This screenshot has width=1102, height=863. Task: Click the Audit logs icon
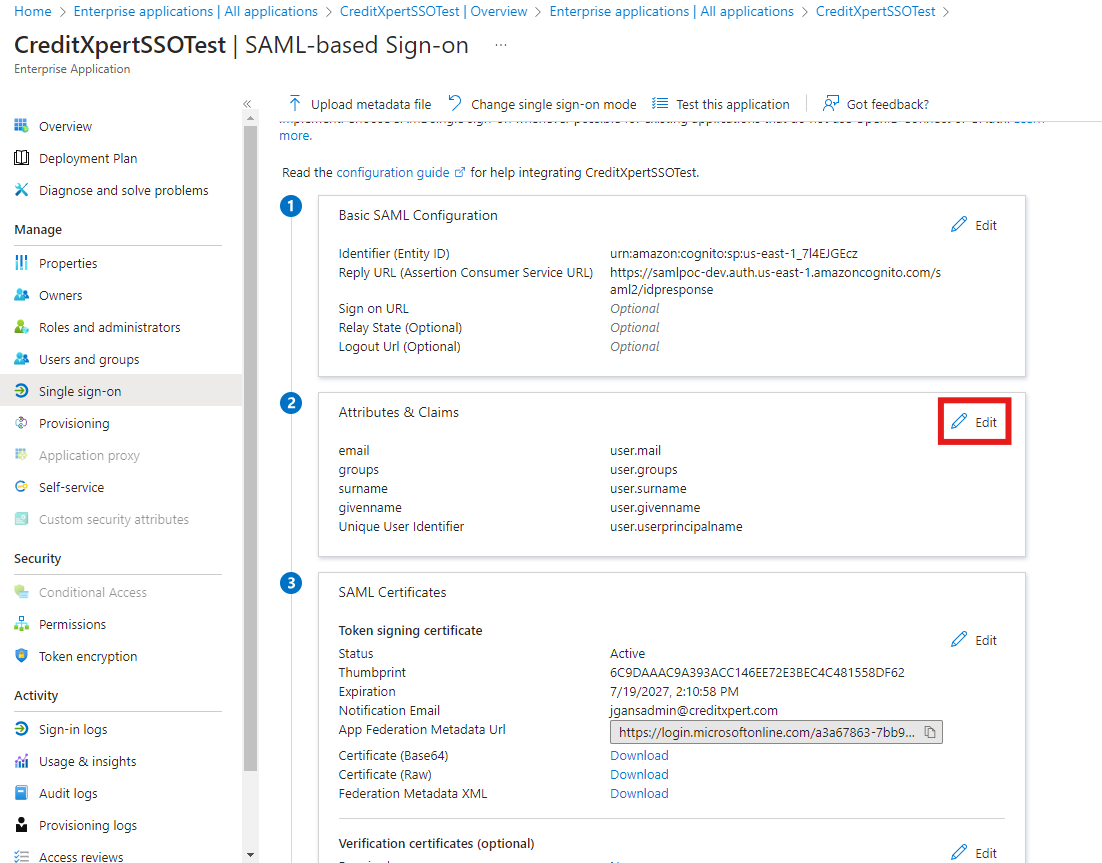(22, 793)
